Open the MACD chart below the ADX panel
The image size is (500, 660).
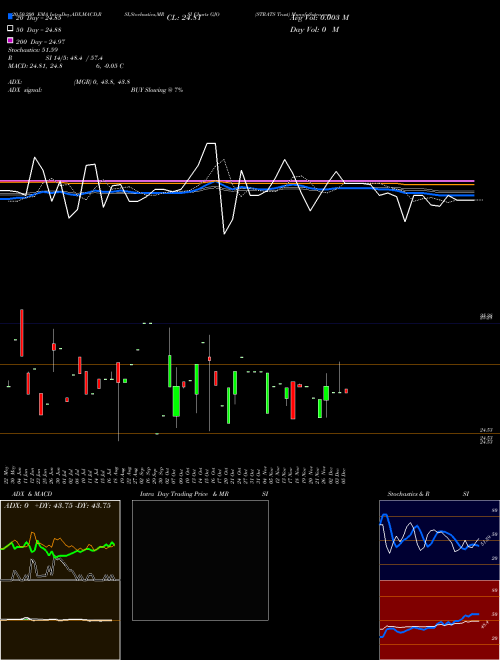60,620
